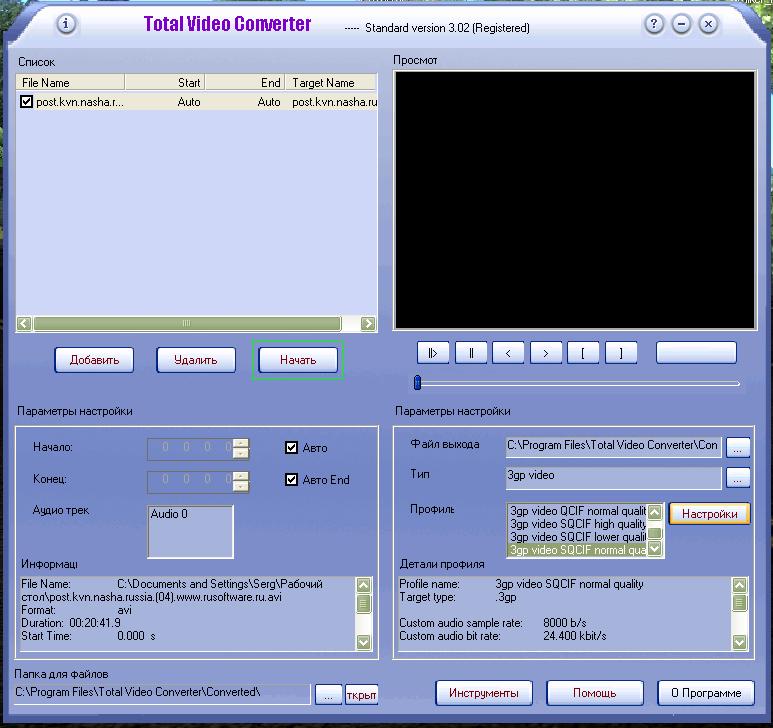Viewport: 773px width, 728px height.
Task: Click the File Name column header
Action: point(70,82)
